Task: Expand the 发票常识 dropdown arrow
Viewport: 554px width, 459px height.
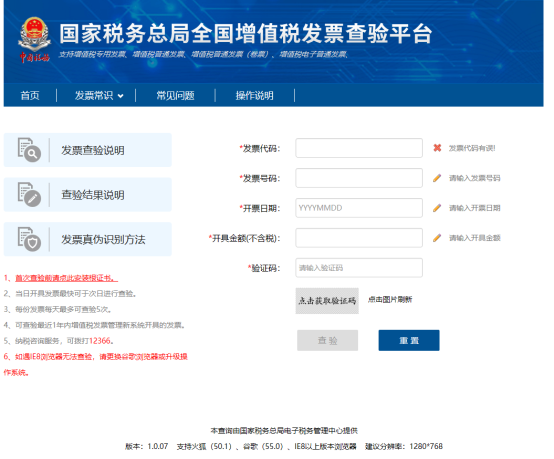Action: pos(120,96)
